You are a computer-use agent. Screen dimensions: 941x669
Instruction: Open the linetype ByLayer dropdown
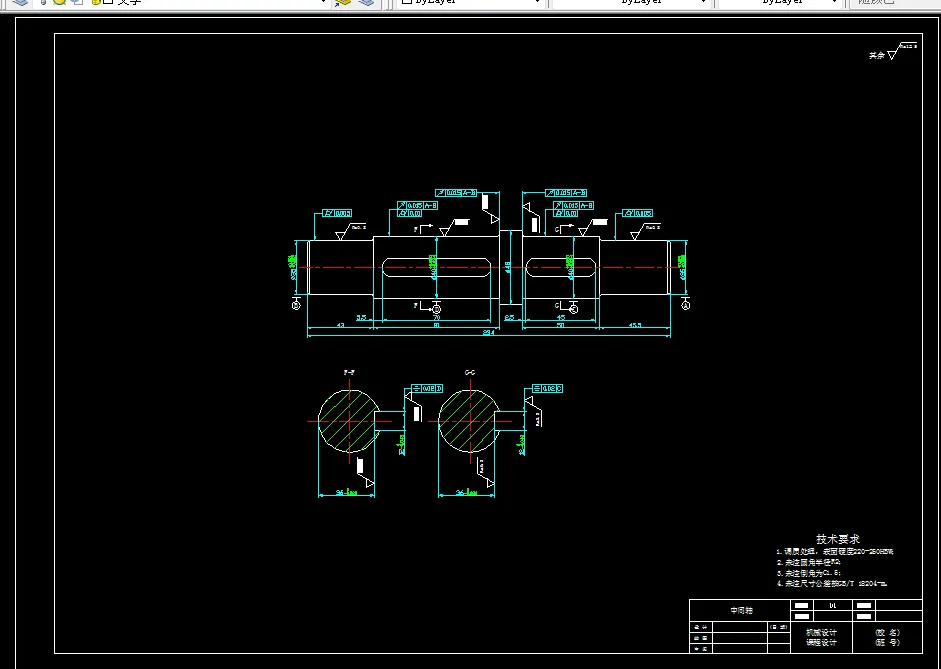click(x=630, y=2)
